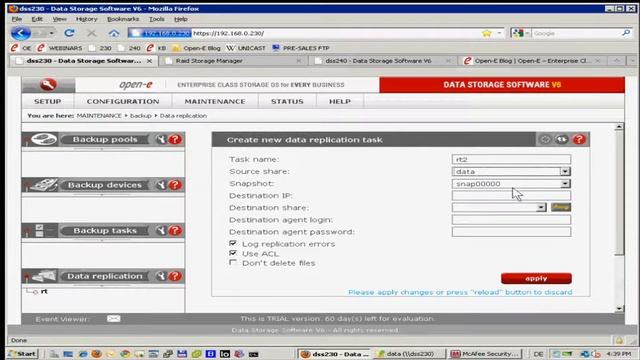Open help icon for Backup pools
This screenshot has width=640, height=360.
[175, 140]
